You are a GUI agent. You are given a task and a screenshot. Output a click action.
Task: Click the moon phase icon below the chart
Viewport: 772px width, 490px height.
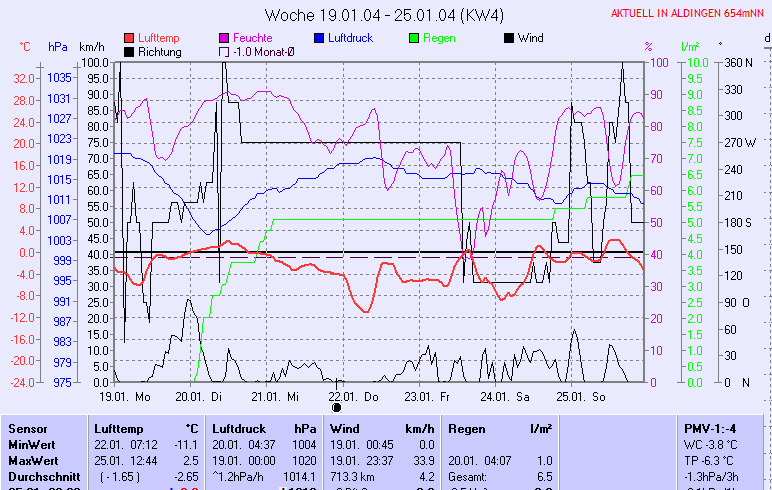(x=337, y=407)
